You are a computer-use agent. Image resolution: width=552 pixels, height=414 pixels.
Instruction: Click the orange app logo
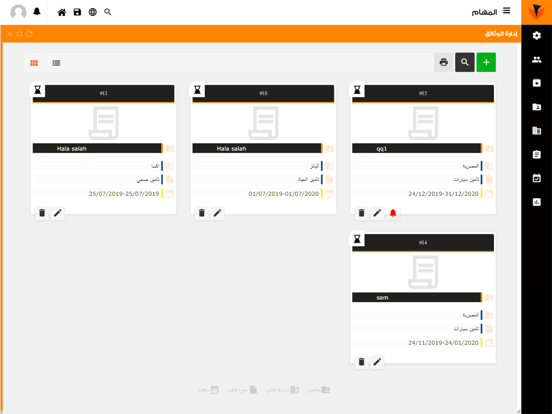pyautogui.click(x=537, y=12)
